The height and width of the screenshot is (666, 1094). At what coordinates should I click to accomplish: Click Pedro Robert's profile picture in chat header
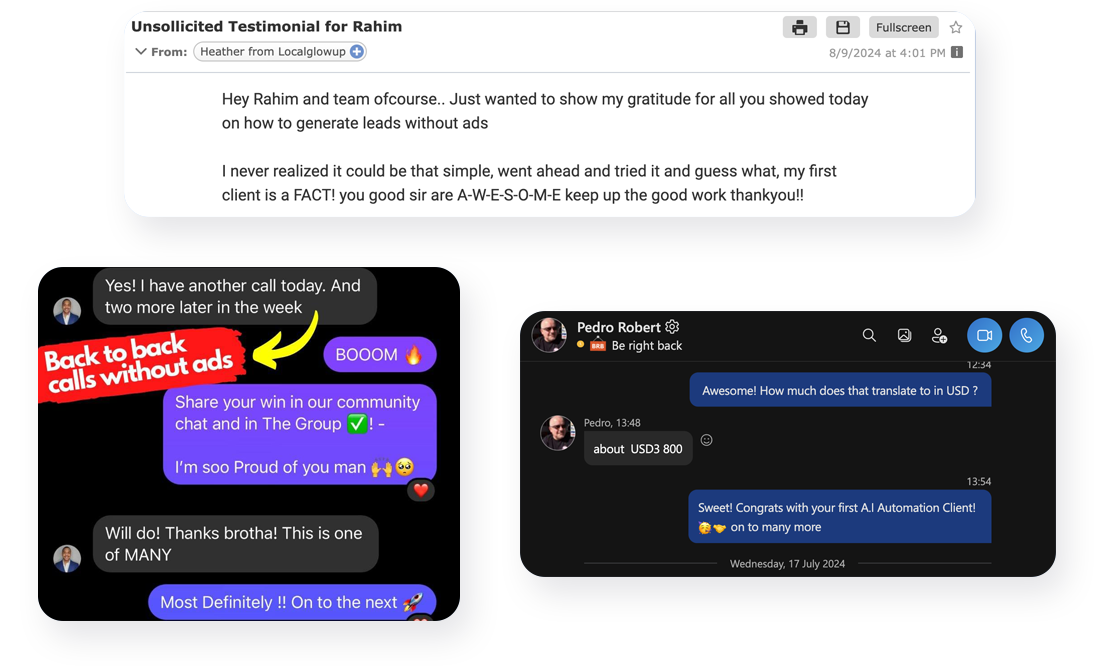549,335
